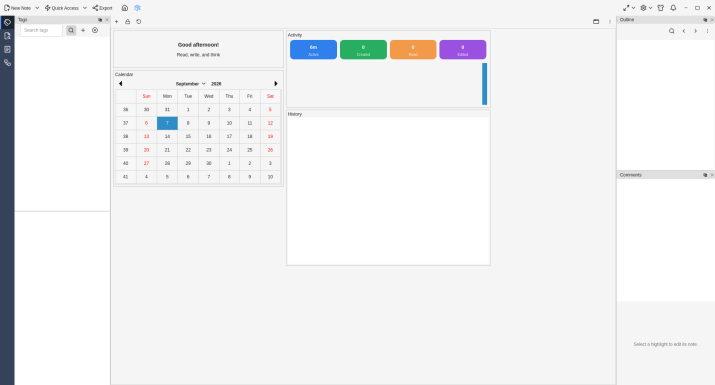Open the Tags sidebar icon
This screenshot has height=385, width=715.
pos(7,22)
